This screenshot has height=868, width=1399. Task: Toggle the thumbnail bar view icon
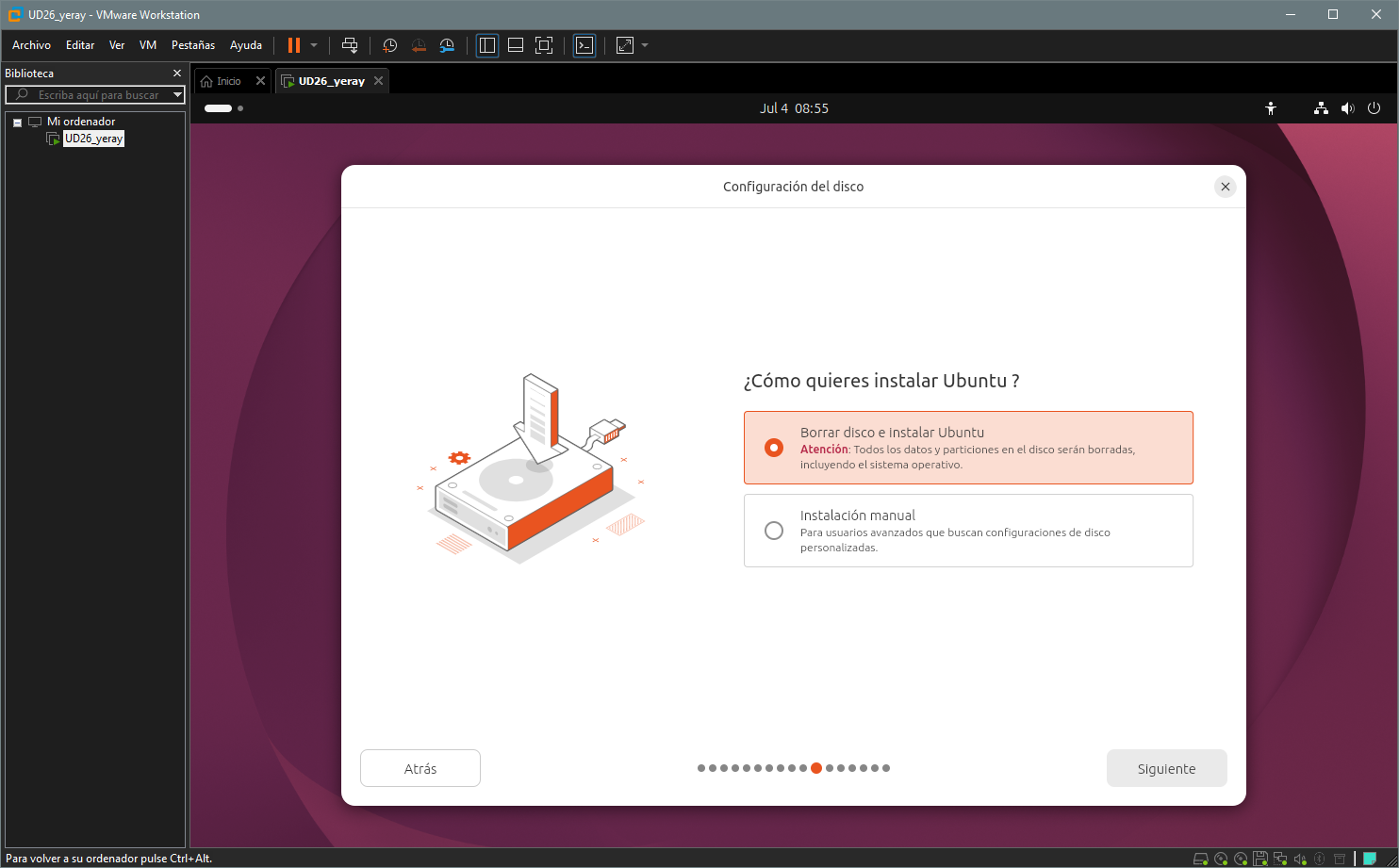pos(516,45)
